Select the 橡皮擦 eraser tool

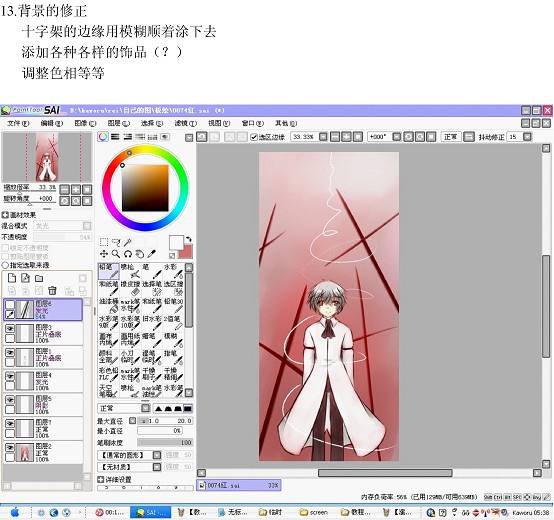point(130,289)
